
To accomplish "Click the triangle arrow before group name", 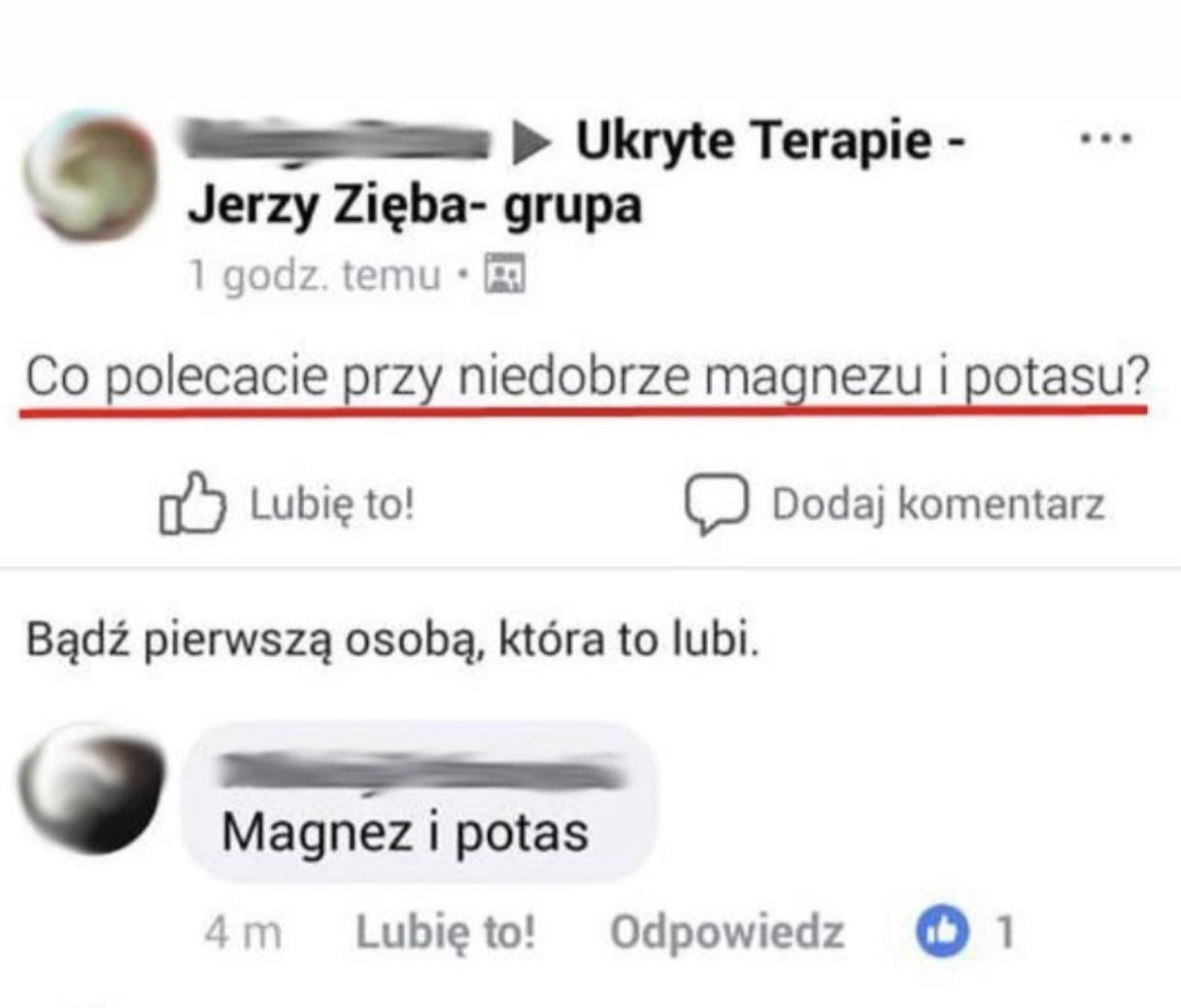I will [531, 143].
